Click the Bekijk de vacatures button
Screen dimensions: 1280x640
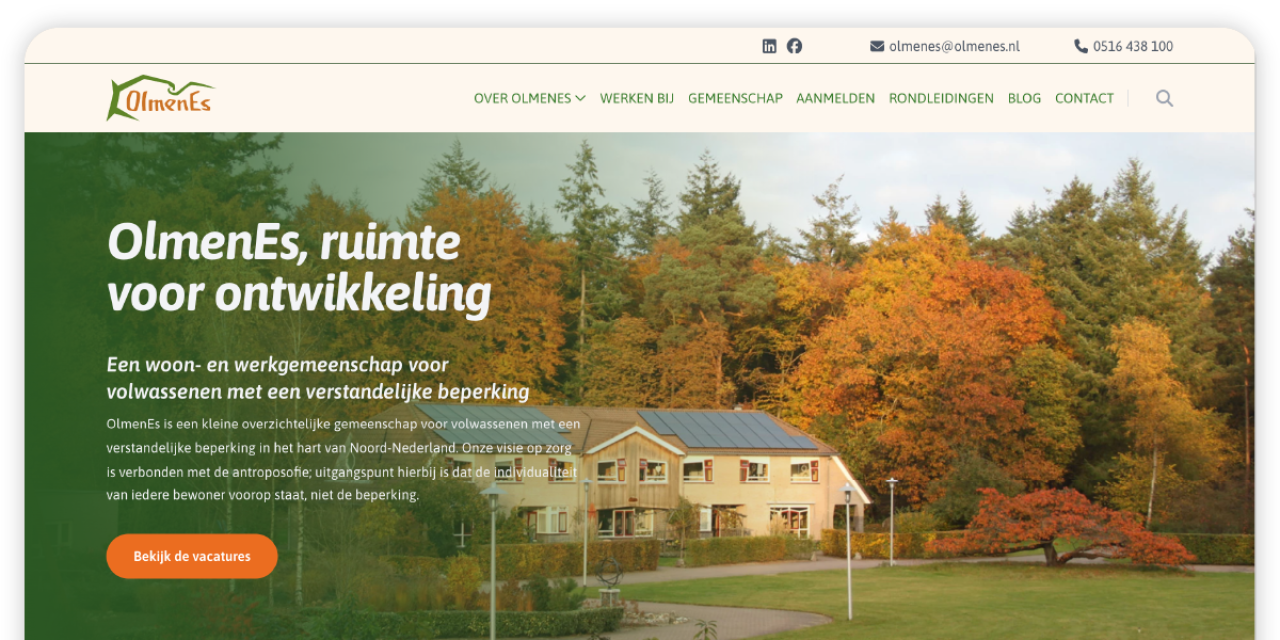(x=192, y=556)
